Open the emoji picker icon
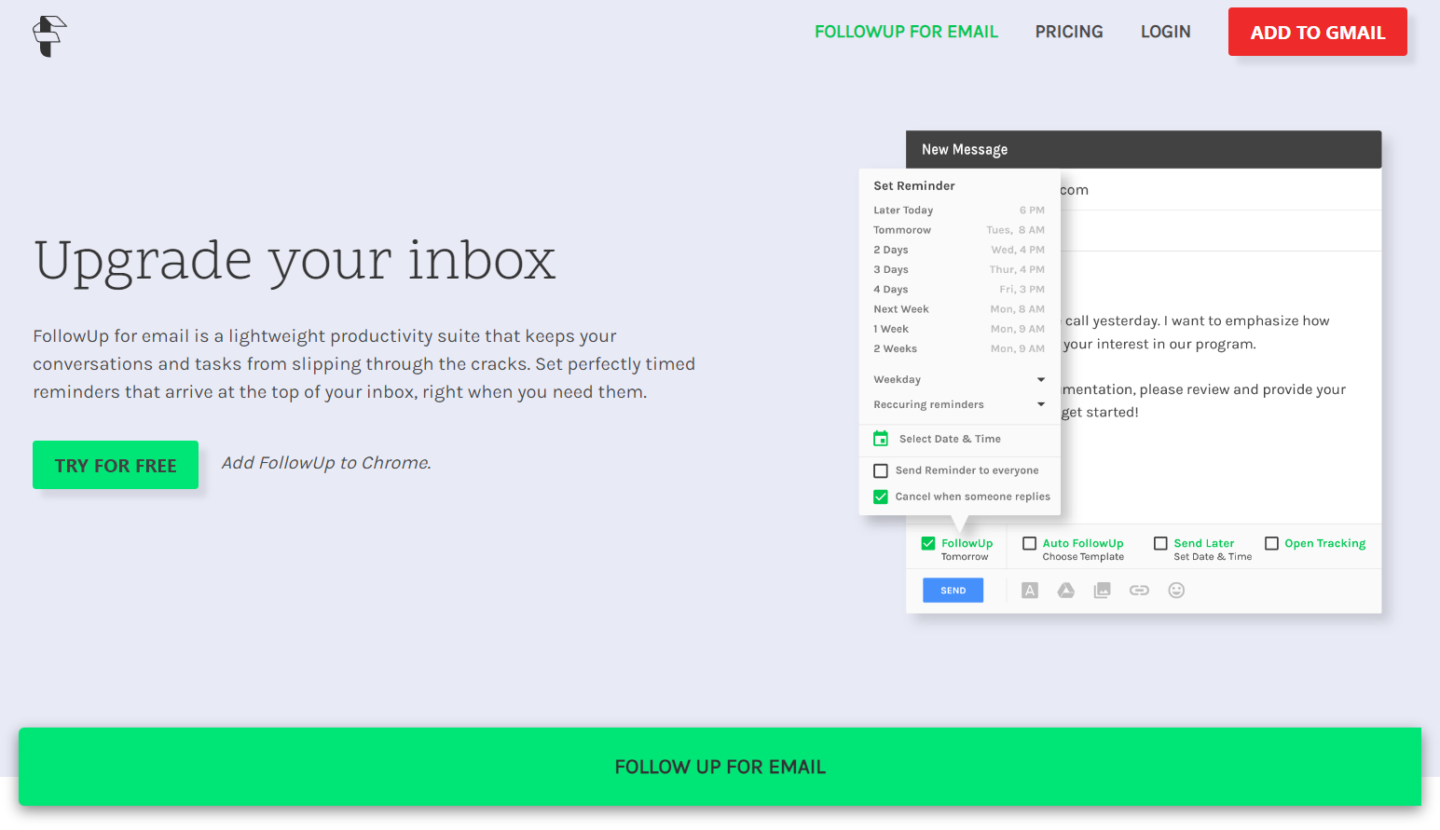Screen dimensions: 1440x830 pyautogui.click(x=1176, y=590)
